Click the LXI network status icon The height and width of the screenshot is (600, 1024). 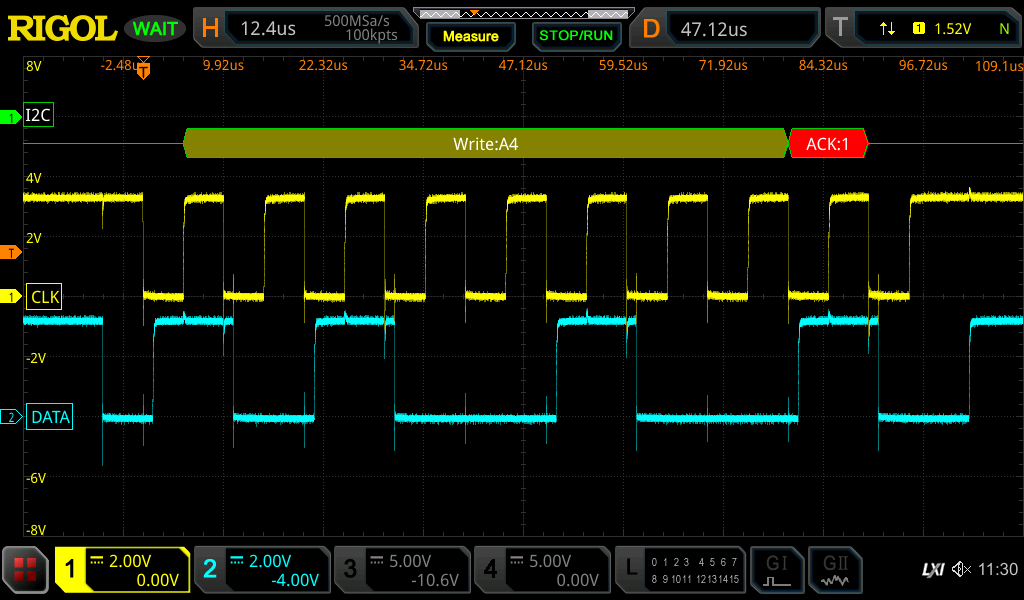932,570
